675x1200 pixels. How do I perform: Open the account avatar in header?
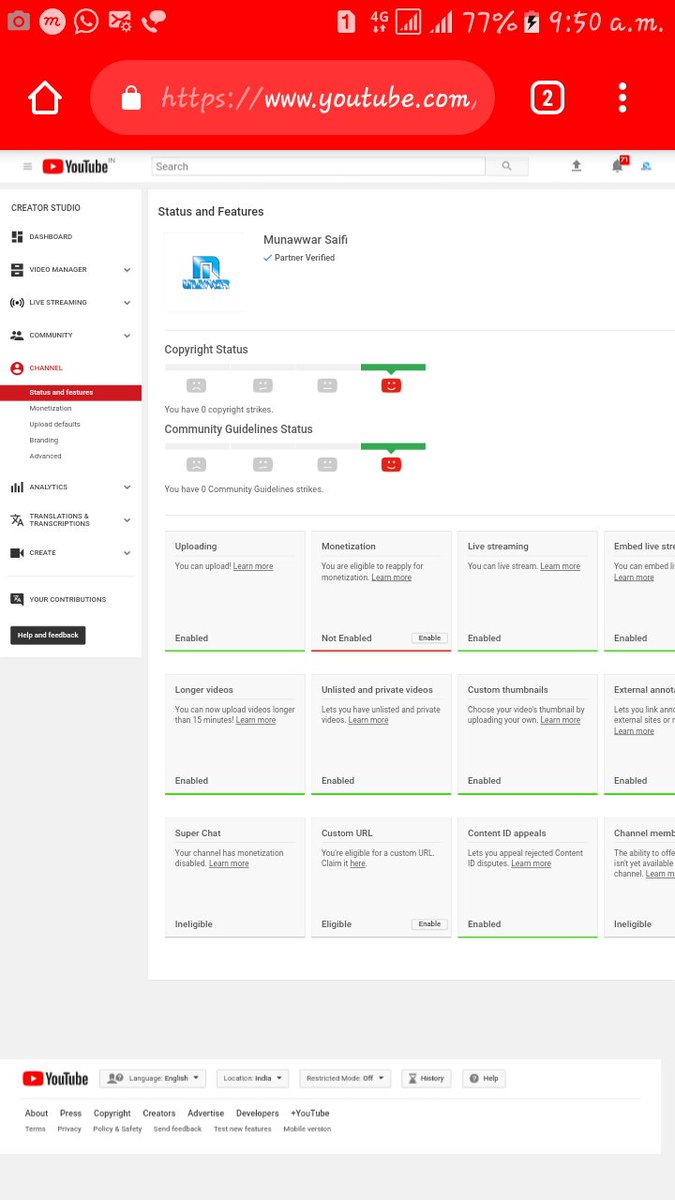[x=646, y=167]
